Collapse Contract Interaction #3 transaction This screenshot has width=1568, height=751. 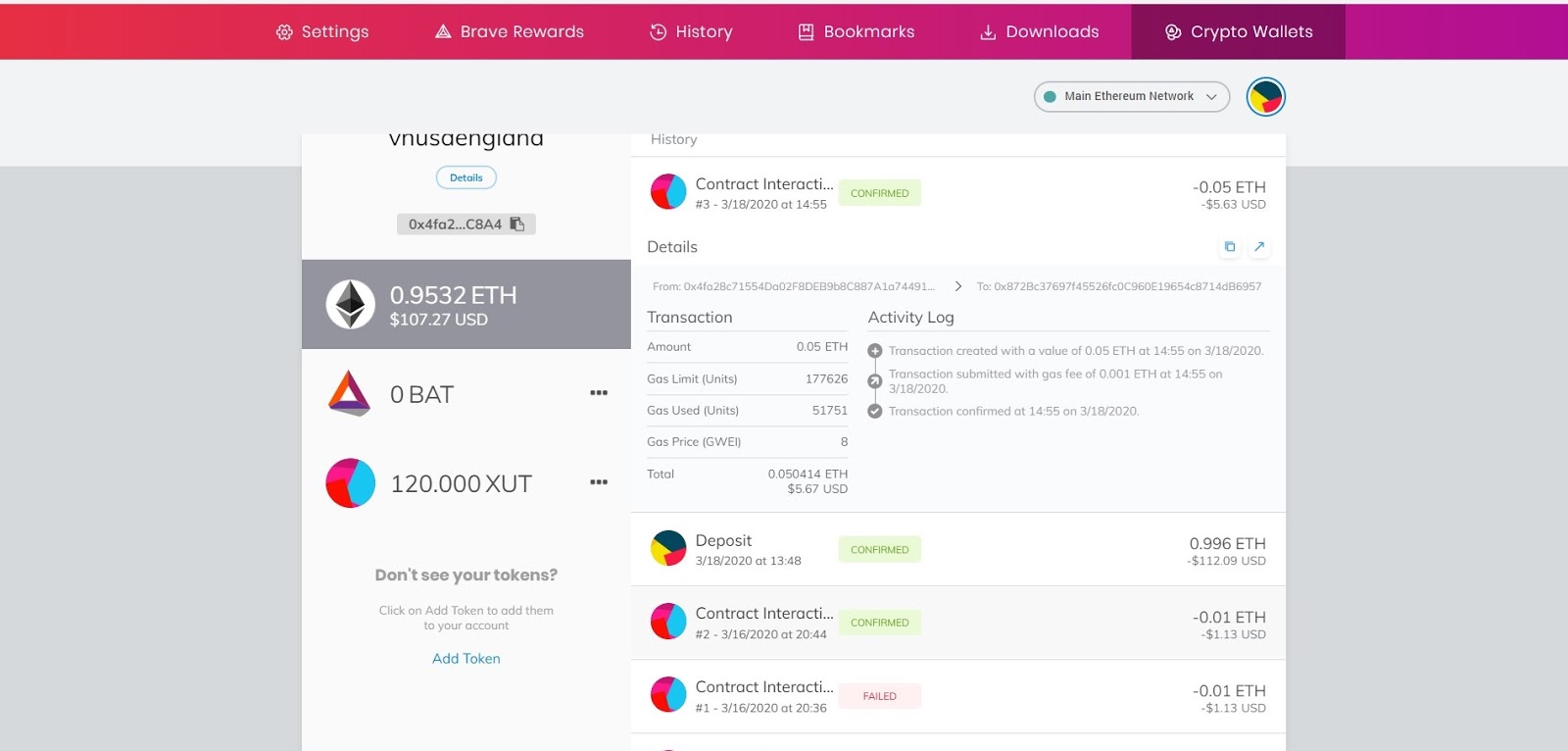pos(958,193)
